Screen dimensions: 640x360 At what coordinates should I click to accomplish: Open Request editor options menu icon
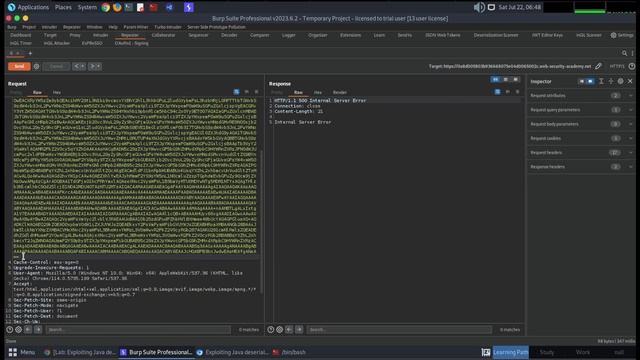(x=256, y=92)
